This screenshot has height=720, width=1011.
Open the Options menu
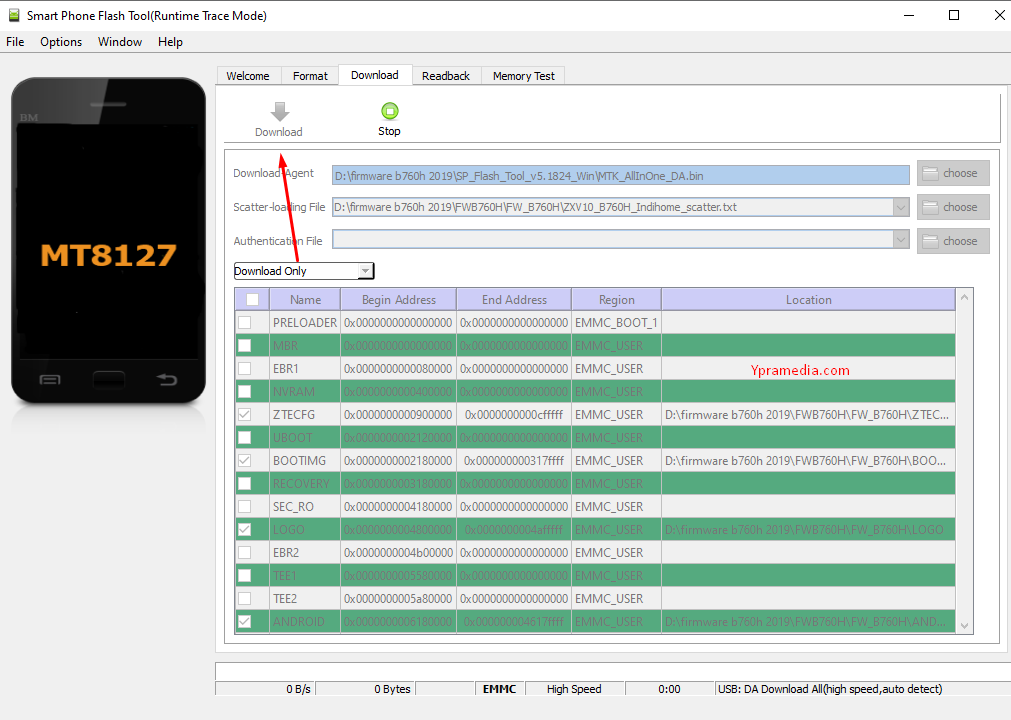tap(61, 42)
